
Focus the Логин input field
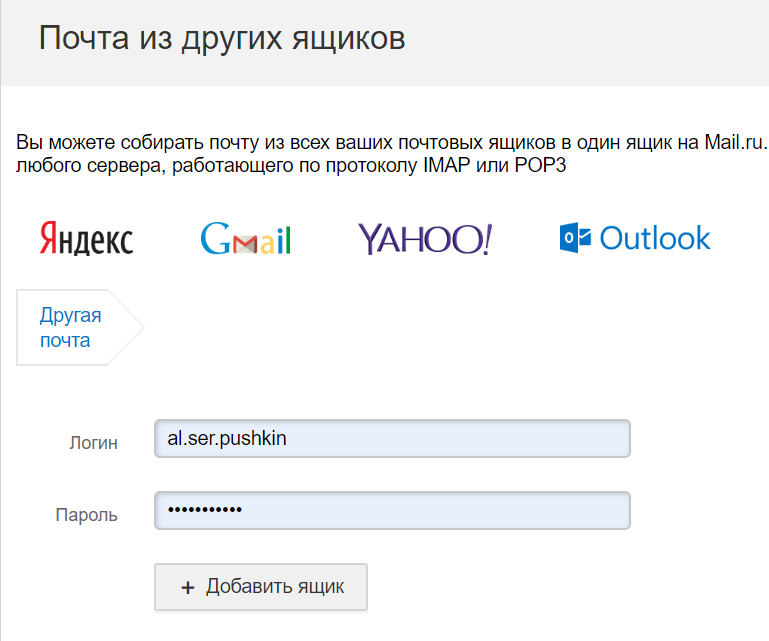click(392, 438)
